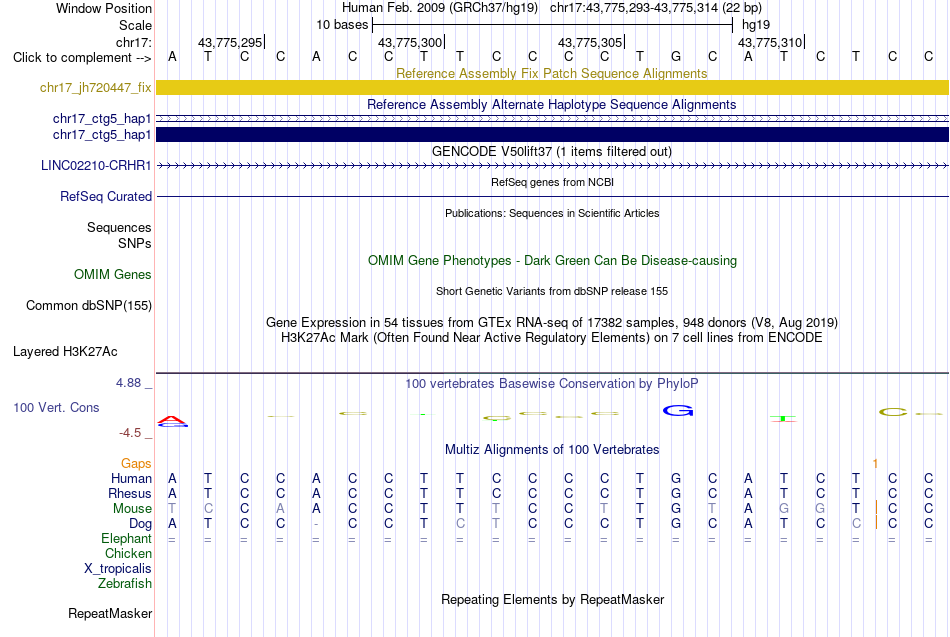Open 'Reference Assembly Alternate Haplotype Sequence Alignments' title
The width and height of the screenshot is (950, 637).
pos(552,104)
